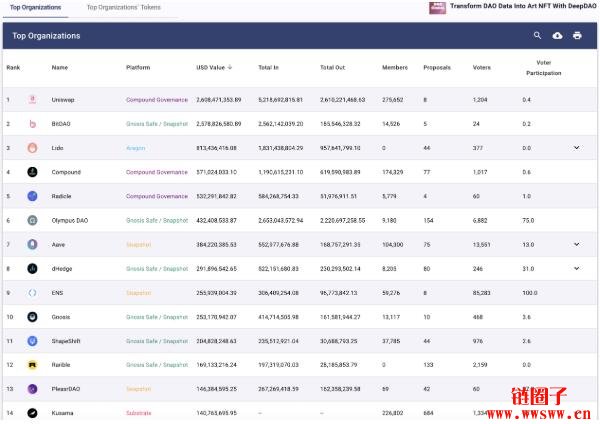Image resolution: width=600 pixels, height=424 pixels.
Task: Click the Aave logo icon
Action: (x=33, y=245)
